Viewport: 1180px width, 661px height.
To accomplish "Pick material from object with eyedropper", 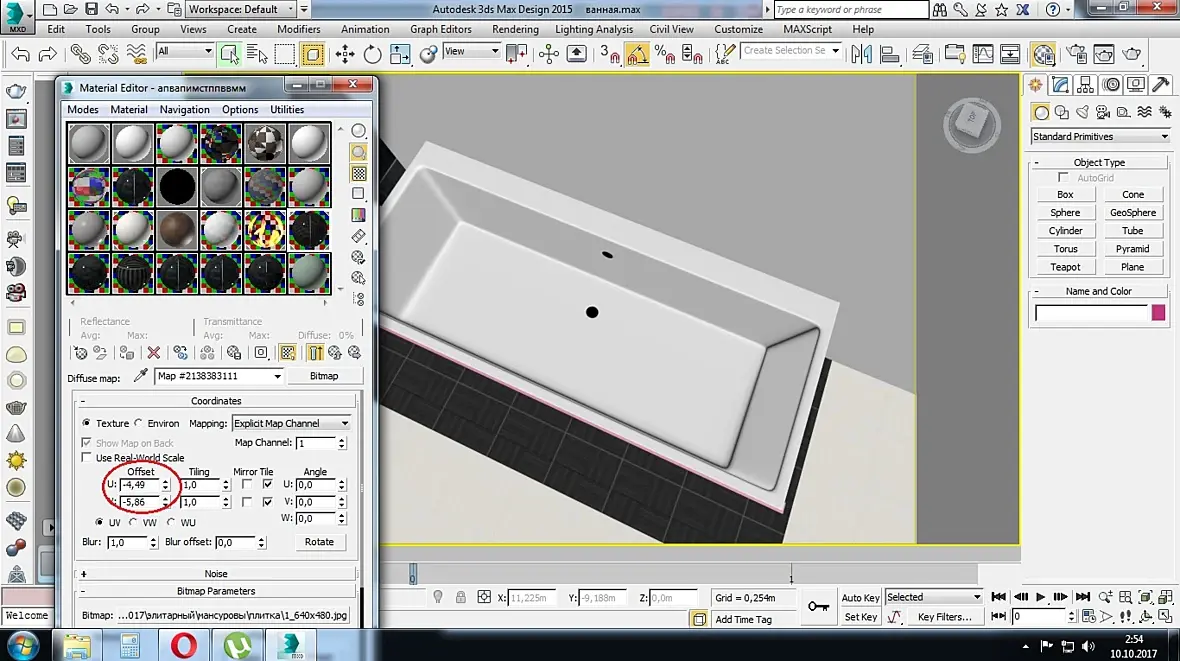I will coord(141,376).
